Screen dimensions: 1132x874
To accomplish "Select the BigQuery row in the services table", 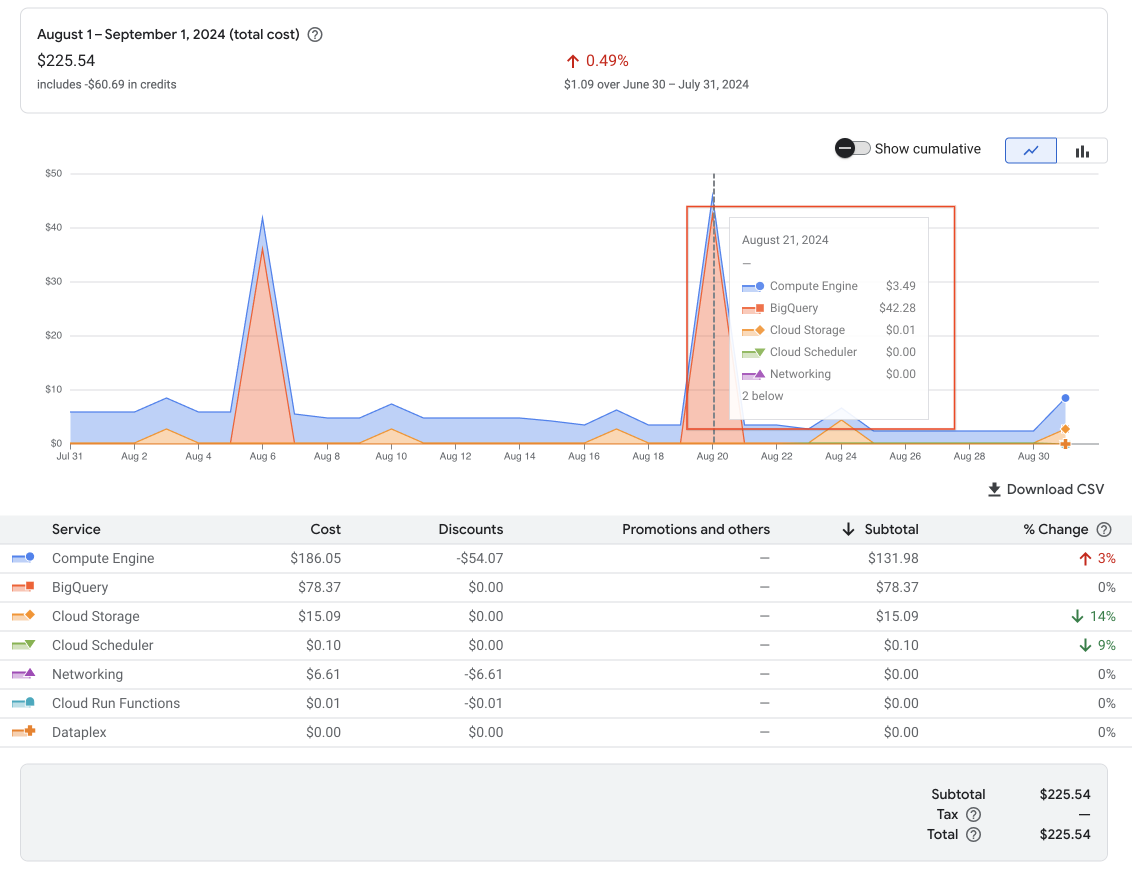I will 400,587.
